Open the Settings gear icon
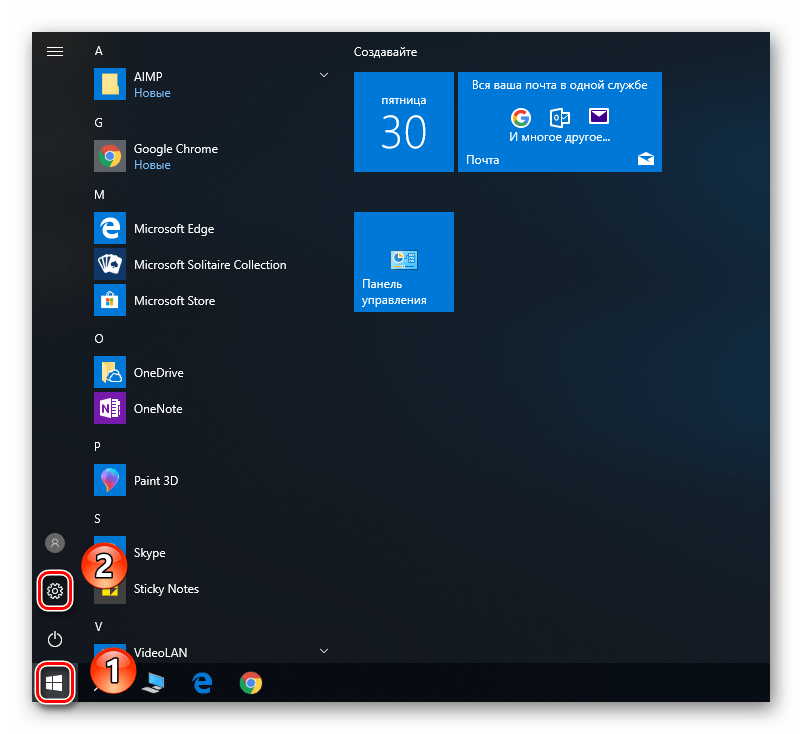Viewport: 802px width, 734px height. pyautogui.click(x=55, y=591)
